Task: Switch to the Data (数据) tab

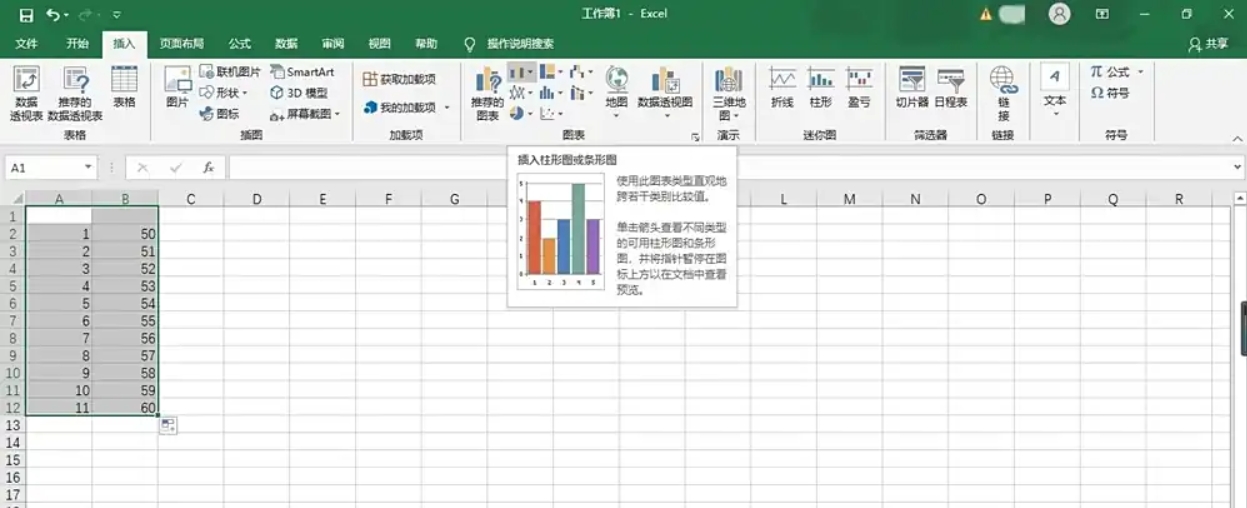Action: 286,44
